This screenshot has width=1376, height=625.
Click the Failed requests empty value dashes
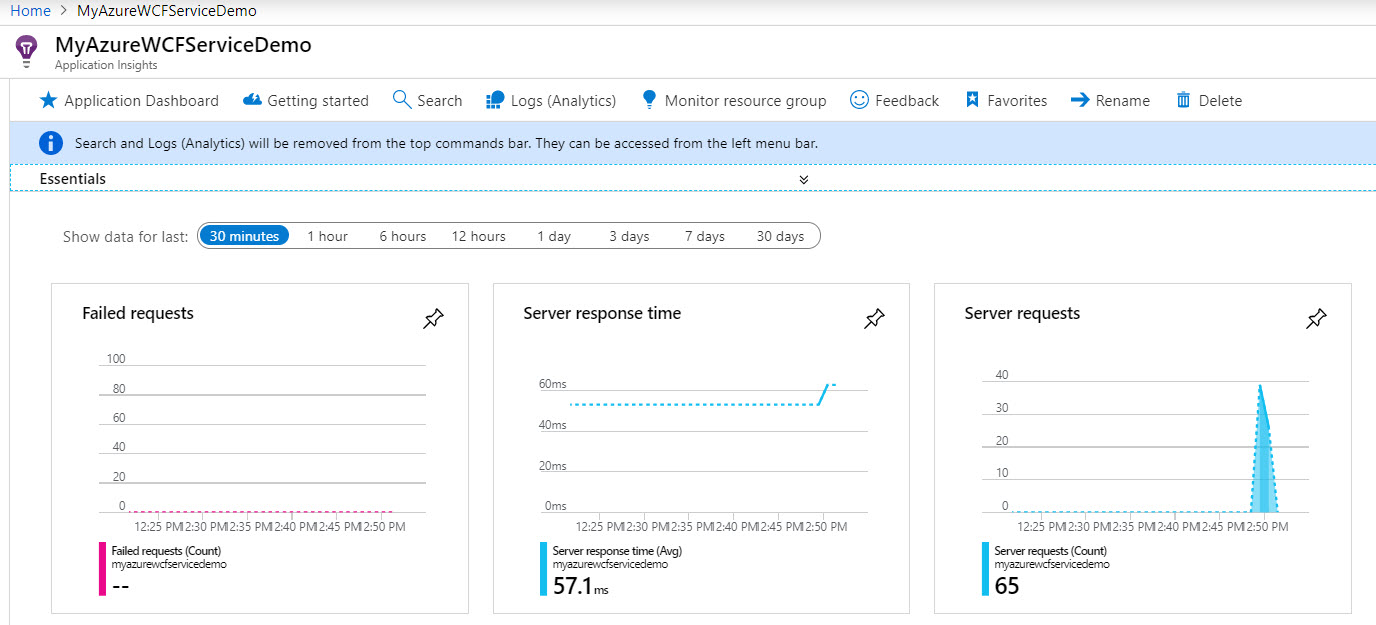(x=120, y=586)
